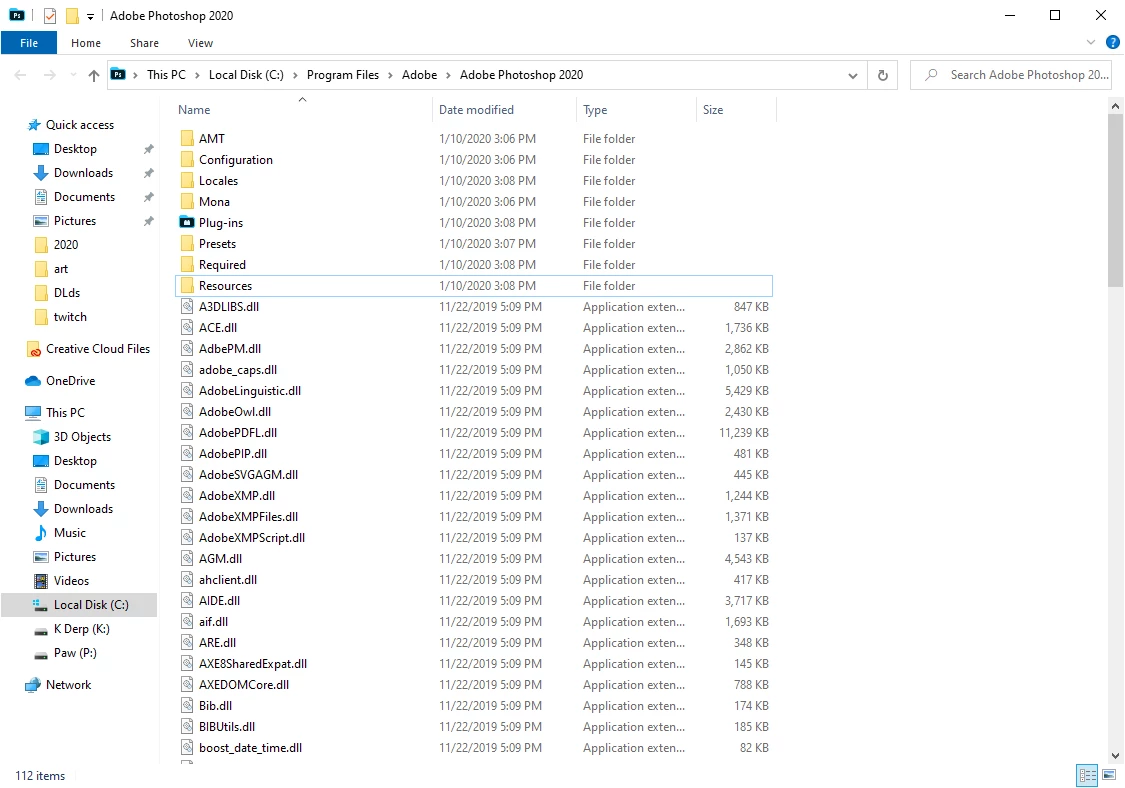Sort by Date modified column header

(x=505, y=110)
